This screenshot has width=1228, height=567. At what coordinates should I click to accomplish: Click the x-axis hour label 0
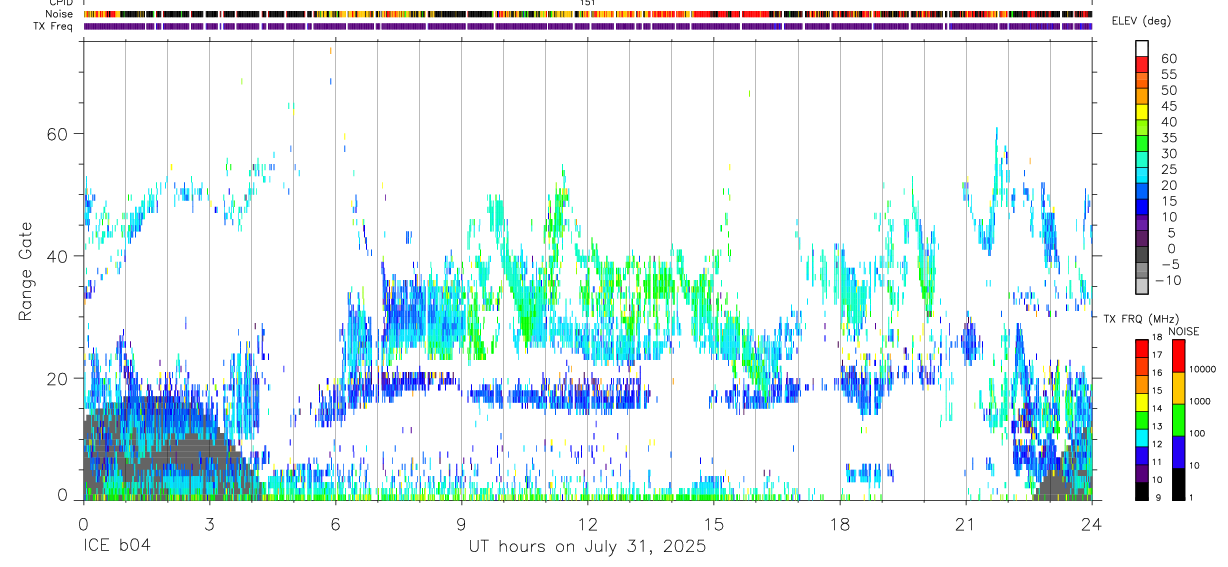pos(83,524)
